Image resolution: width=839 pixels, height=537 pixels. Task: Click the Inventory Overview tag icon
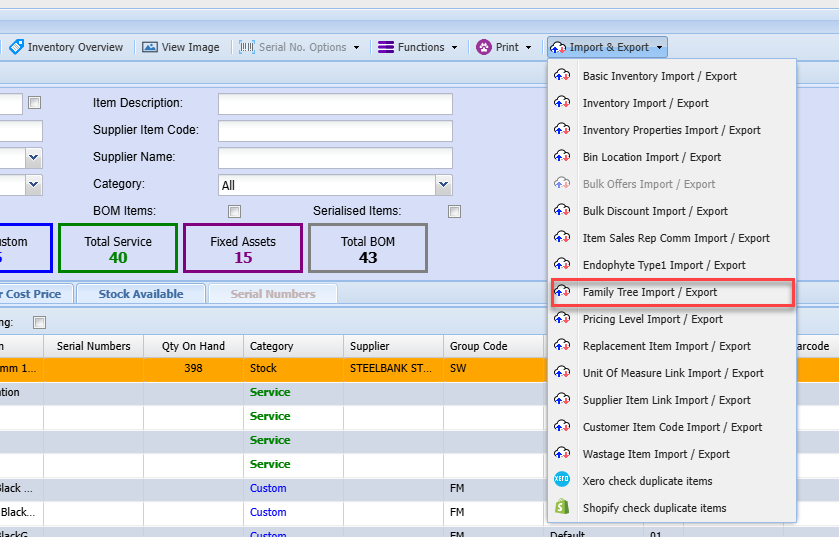coord(16,47)
